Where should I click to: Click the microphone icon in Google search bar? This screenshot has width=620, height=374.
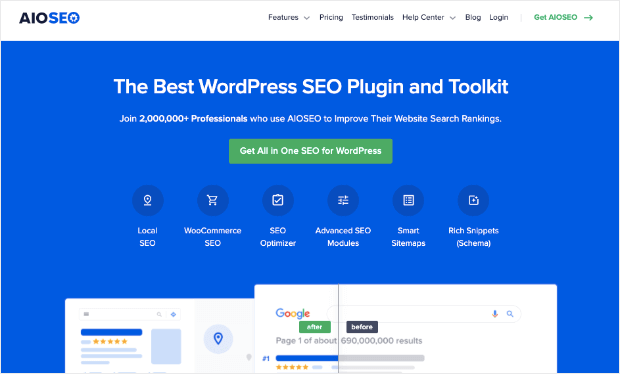click(x=495, y=314)
